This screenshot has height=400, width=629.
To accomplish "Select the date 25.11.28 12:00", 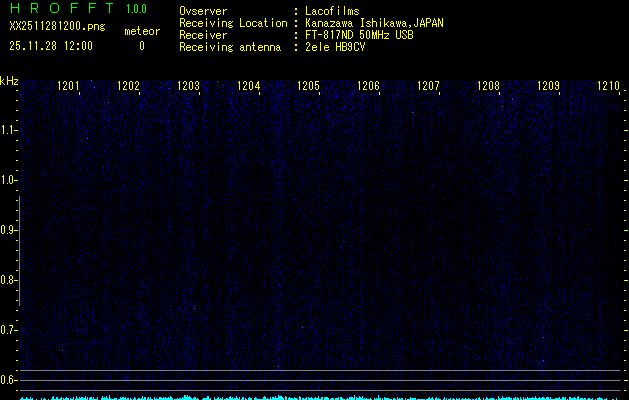I will 51,46.
